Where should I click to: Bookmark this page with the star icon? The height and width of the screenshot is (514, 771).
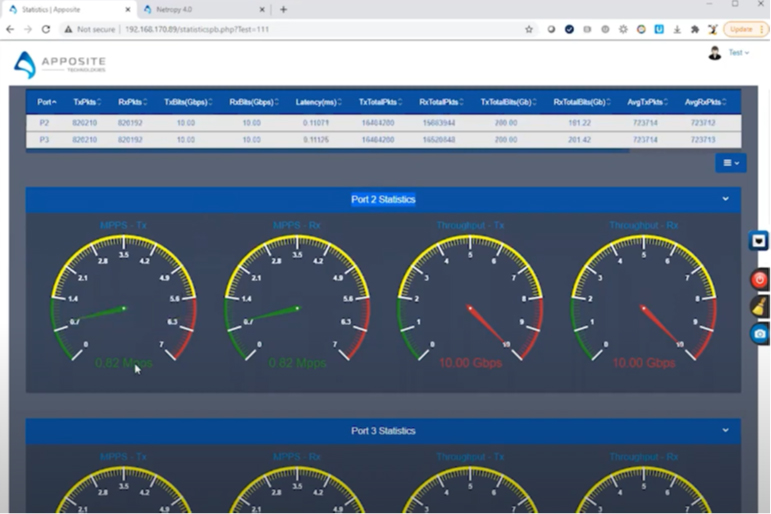[529, 30]
